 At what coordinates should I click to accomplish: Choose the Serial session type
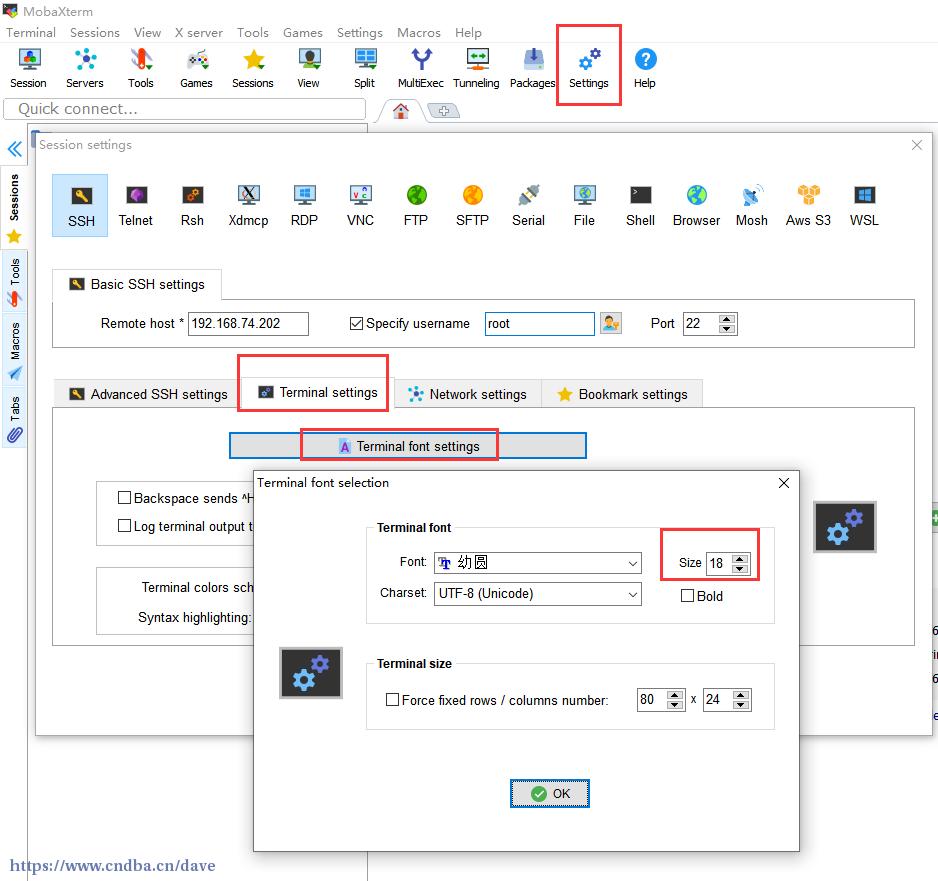528,206
